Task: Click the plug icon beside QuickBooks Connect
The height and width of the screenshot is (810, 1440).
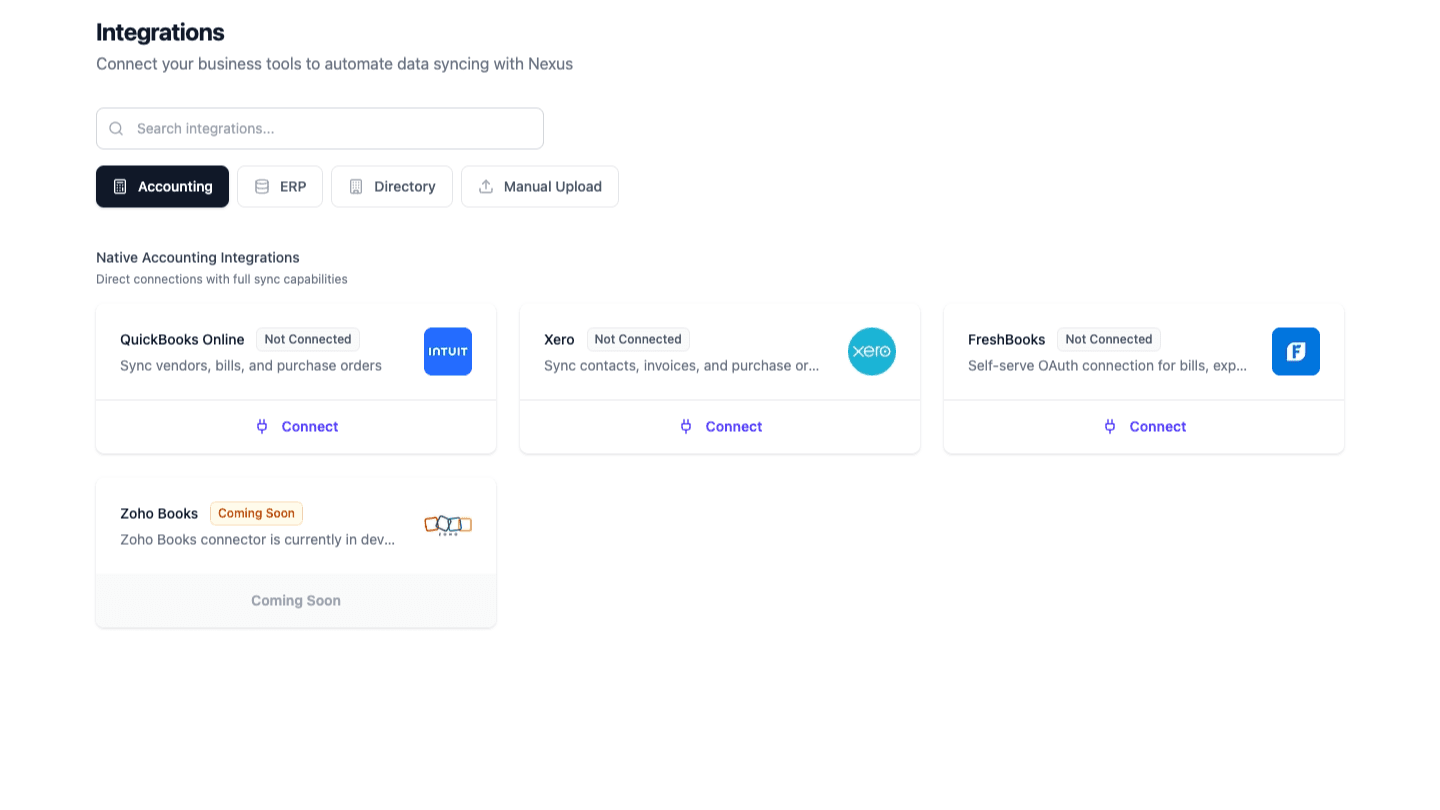Action: click(x=262, y=426)
